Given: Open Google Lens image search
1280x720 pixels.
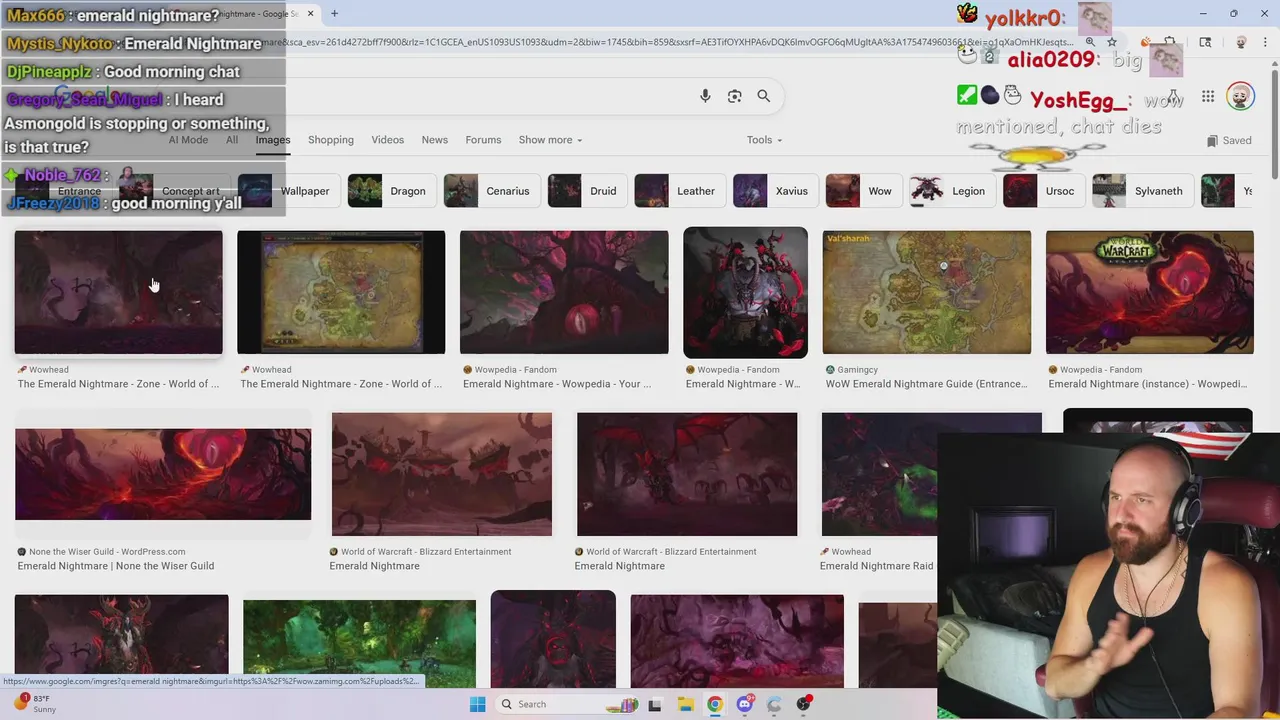Looking at the screenshot, I should (x=734, y=96).
